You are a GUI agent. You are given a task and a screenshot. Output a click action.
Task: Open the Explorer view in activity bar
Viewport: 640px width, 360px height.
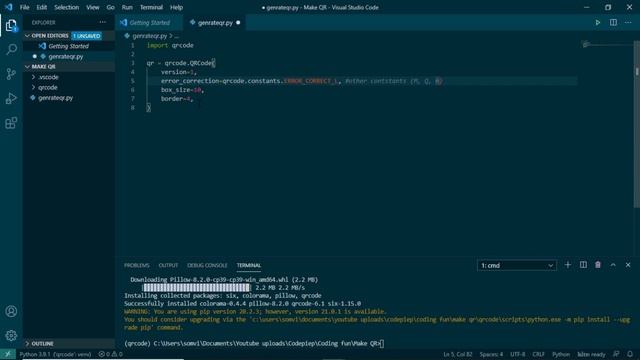pos(11,25)
